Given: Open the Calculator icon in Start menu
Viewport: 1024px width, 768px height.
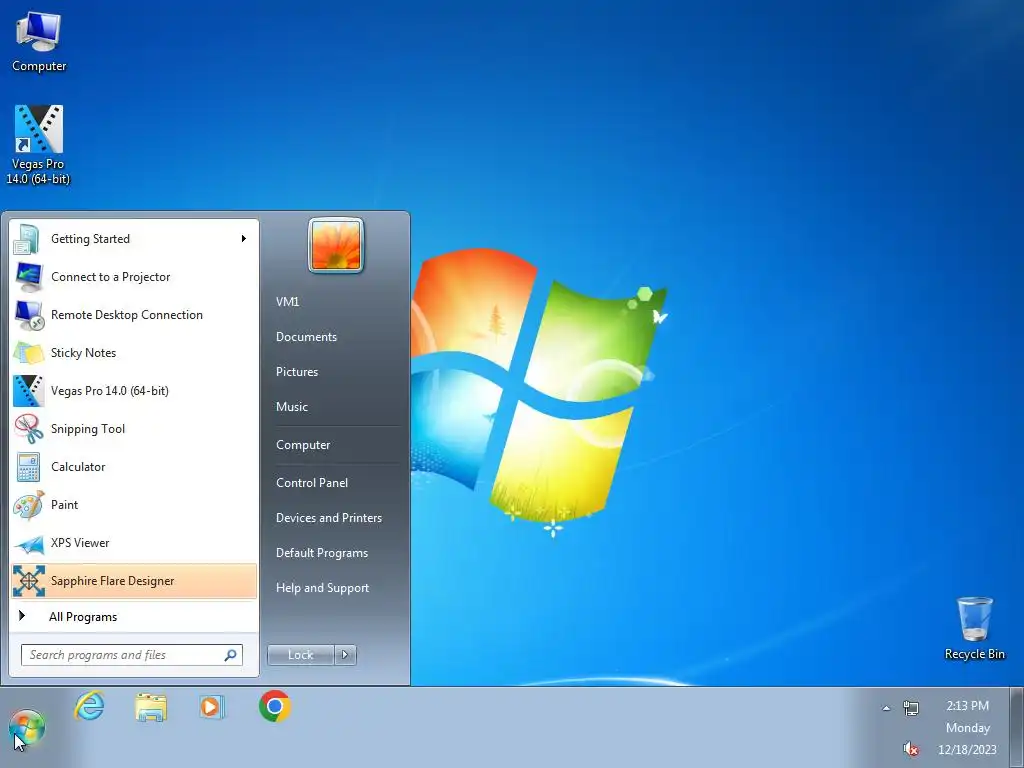Looking at the screenshot, I should tap(29, 466).
